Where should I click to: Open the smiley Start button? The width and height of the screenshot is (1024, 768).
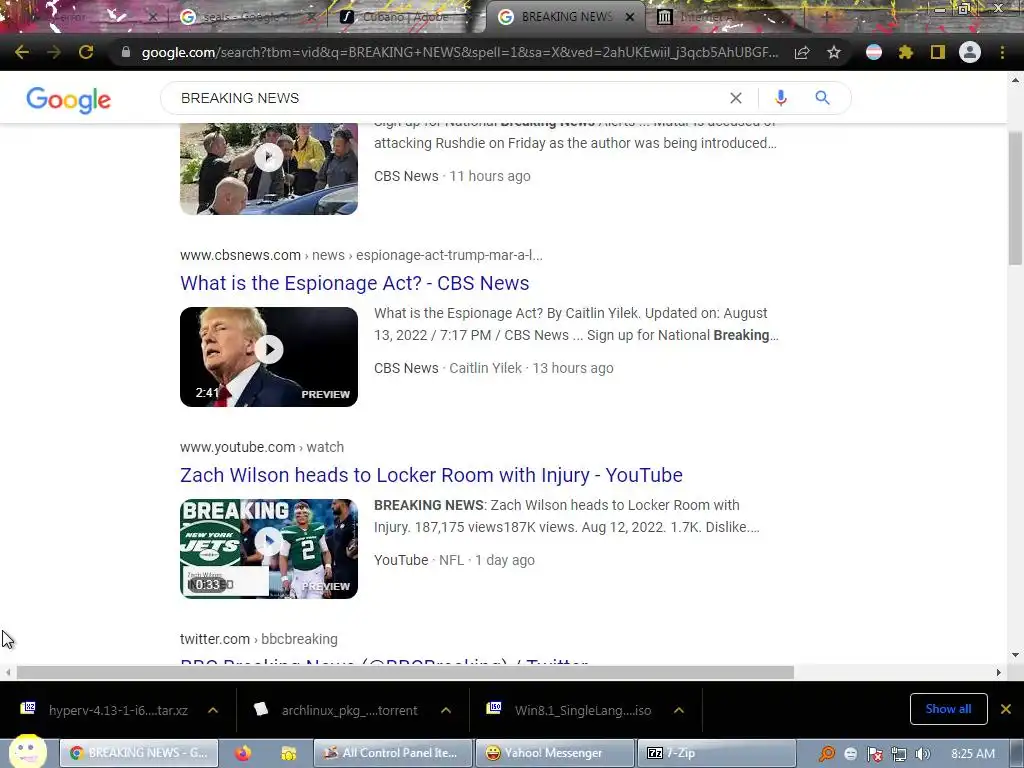pyautogui.click(x=27, y=751)
